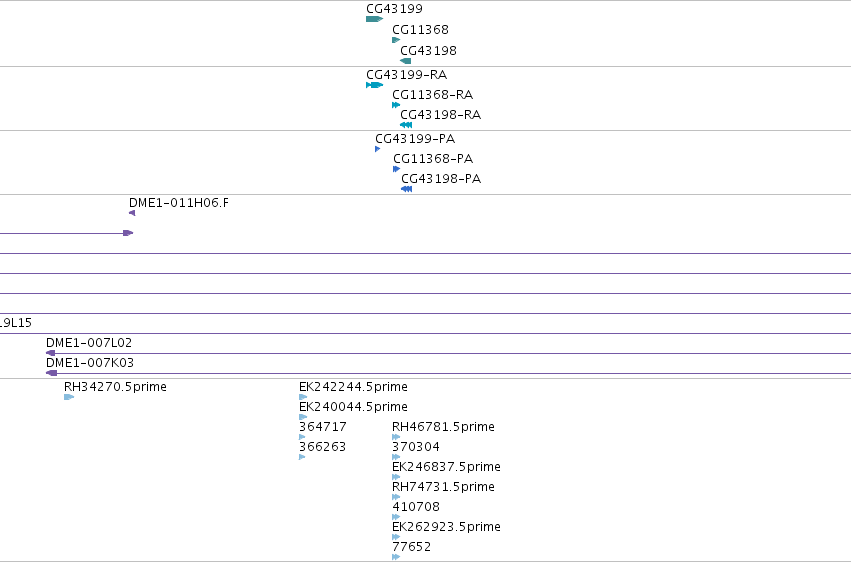Click the CG43198 reverse-strand gene glyph
Image resolution: width=851 pixels, height=562 pixels.
pyautogui.click(x=405, y=61)
